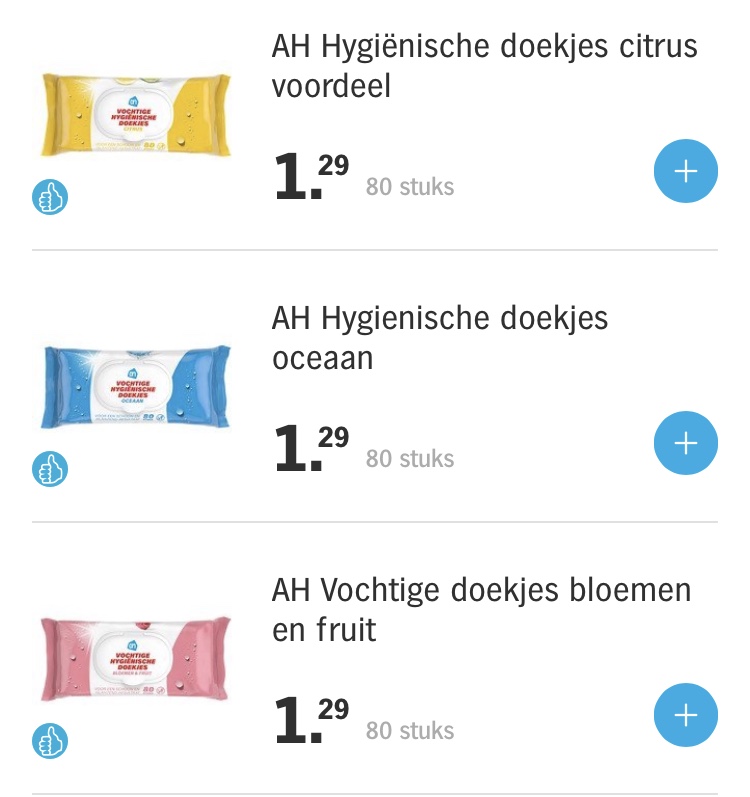Open AH Hygiënische doekjes citrus voordeel title
750x797 pixels.
pyautogui.click(x=484, y=66)
